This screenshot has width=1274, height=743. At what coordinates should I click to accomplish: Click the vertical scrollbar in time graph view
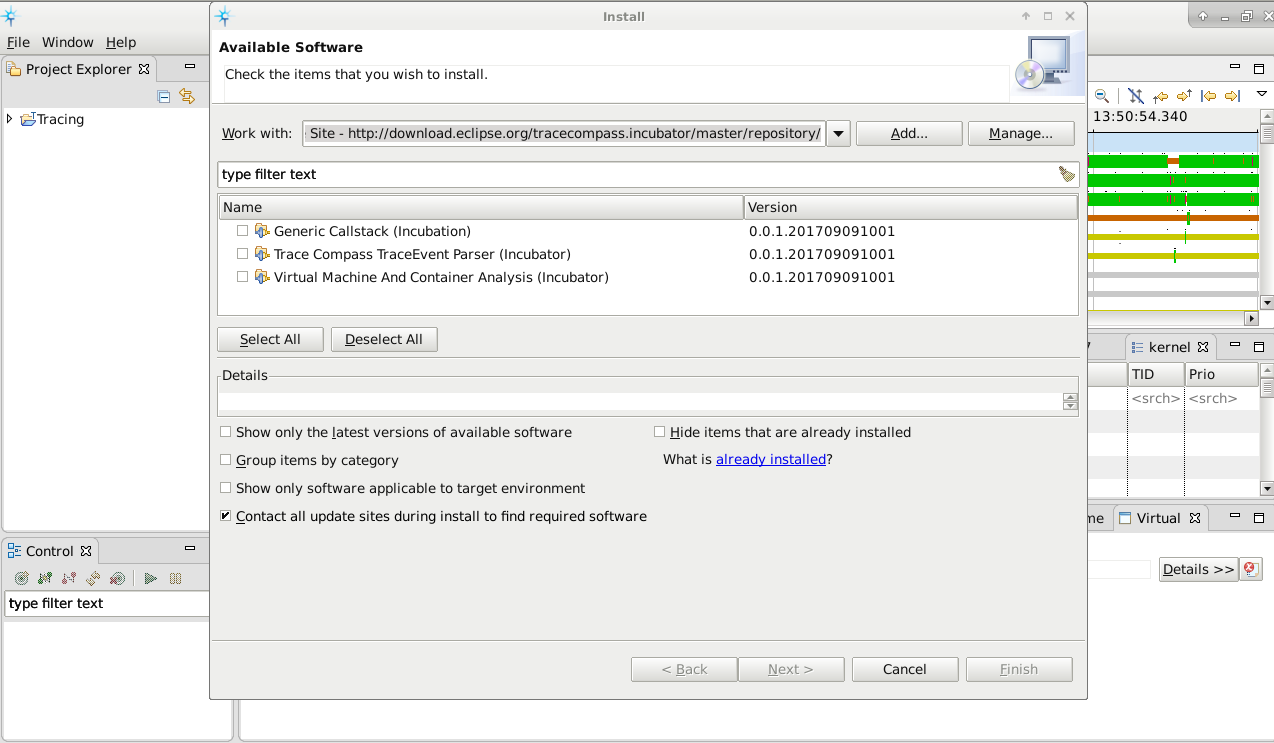1267,215
